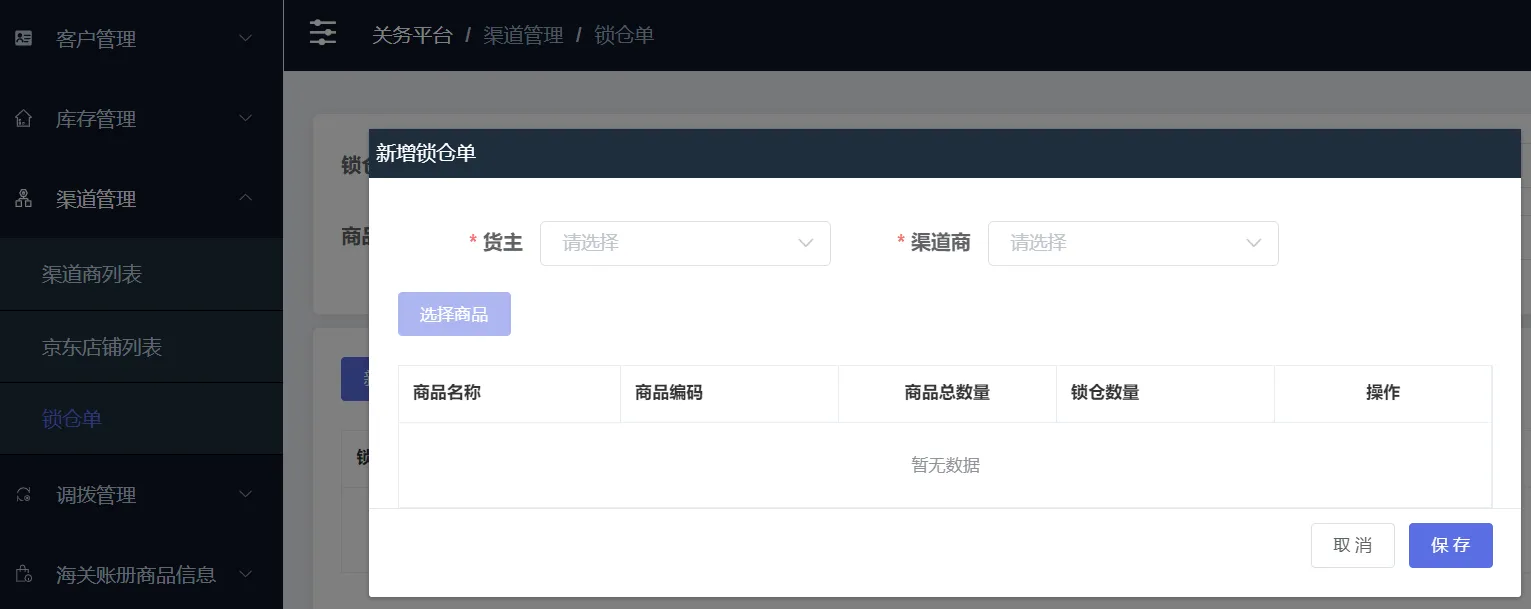Click the 调拨管理 transfer icon

tap(23, 495)
